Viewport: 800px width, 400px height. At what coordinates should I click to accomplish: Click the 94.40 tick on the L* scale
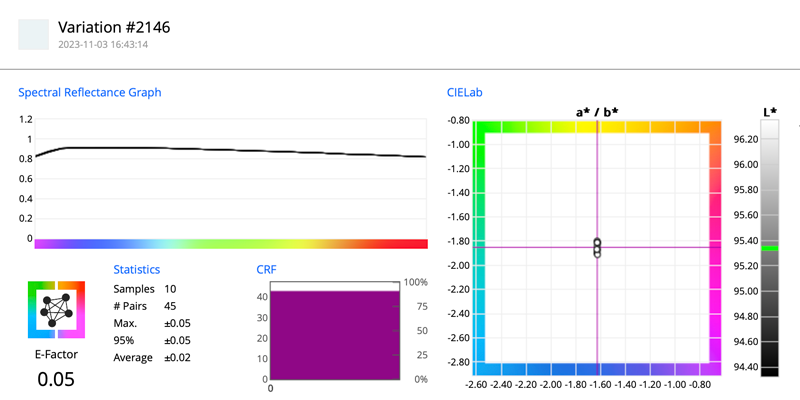pos(744,367)
